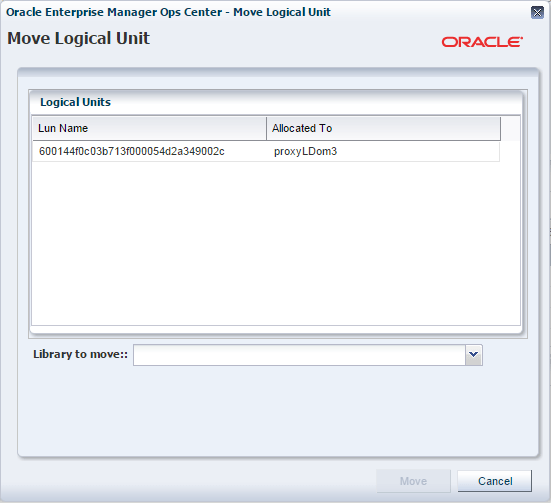This screenshot has width=551, height=503.
Task: Click the Library to move label
Action: (x=80, y=354)
